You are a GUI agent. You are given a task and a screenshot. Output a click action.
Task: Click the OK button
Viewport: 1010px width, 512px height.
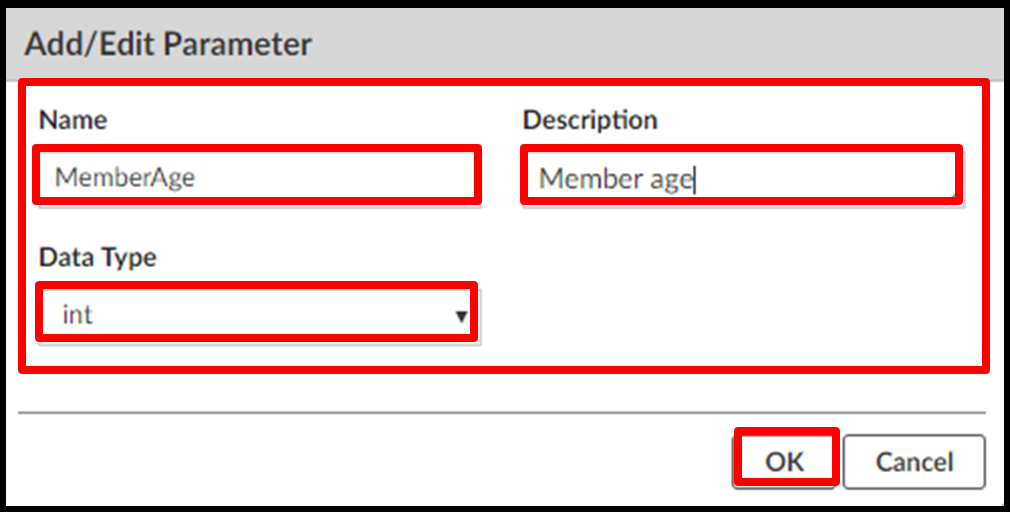coord(785,461)
